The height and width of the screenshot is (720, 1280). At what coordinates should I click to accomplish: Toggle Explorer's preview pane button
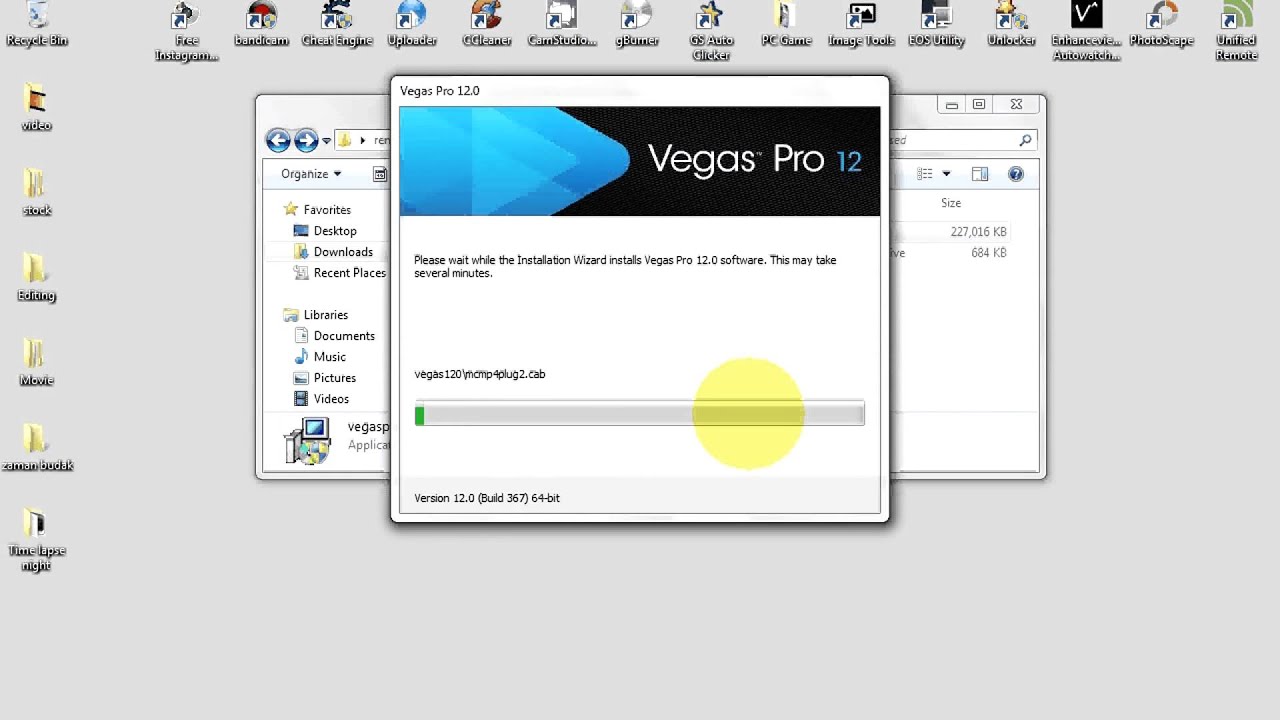(980, 174)
